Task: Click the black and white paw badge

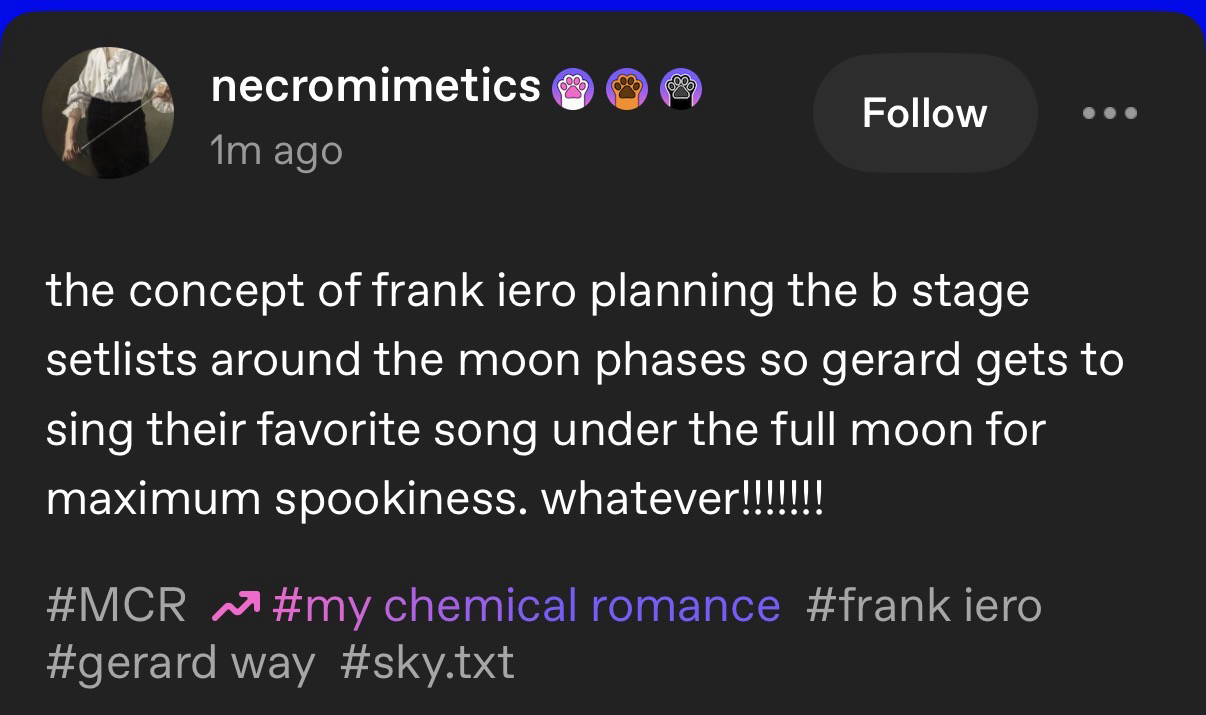Action: tap(681, 90)
